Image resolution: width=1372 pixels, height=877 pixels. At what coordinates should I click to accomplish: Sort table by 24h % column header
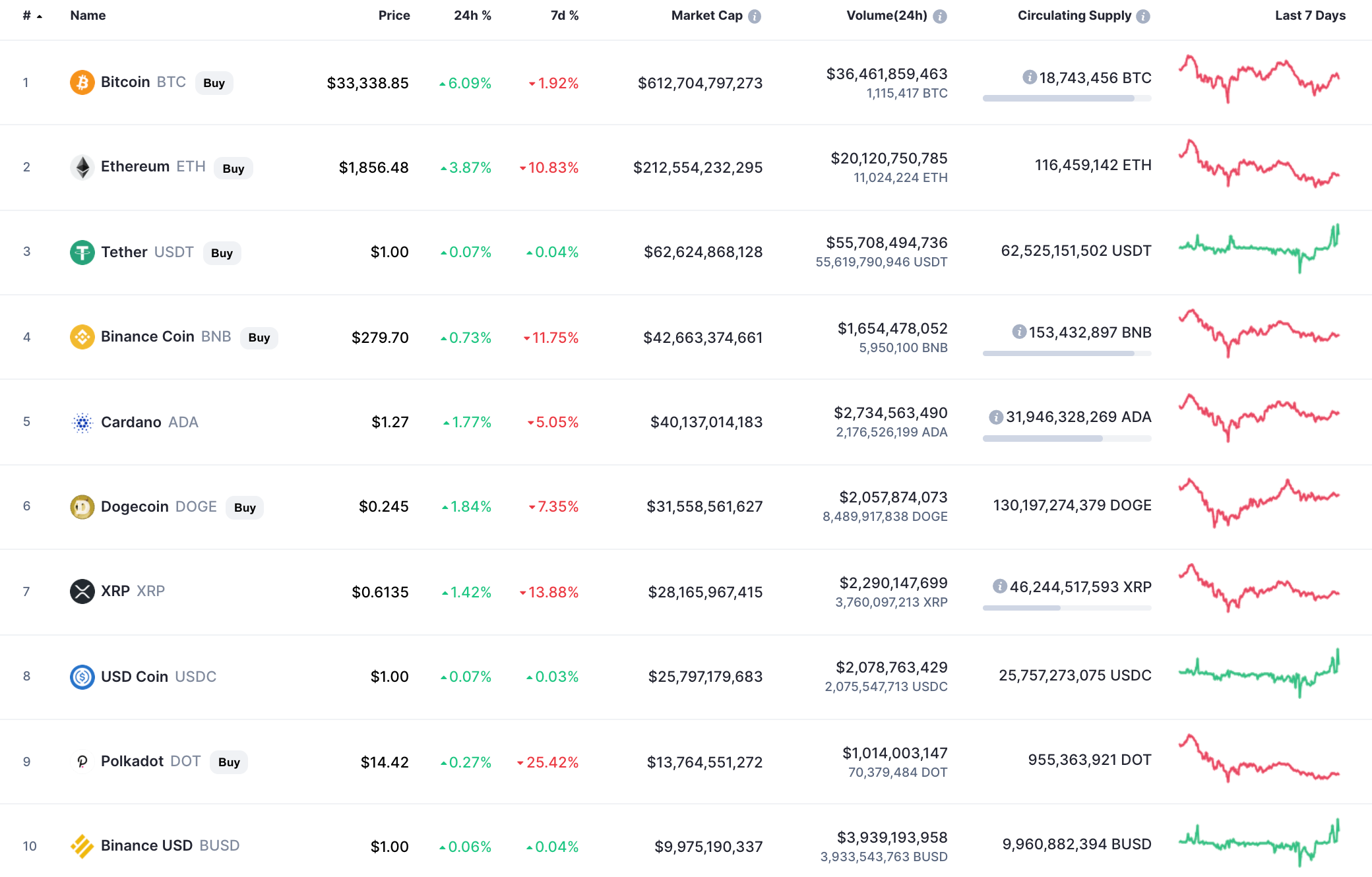tap(472, 16)
